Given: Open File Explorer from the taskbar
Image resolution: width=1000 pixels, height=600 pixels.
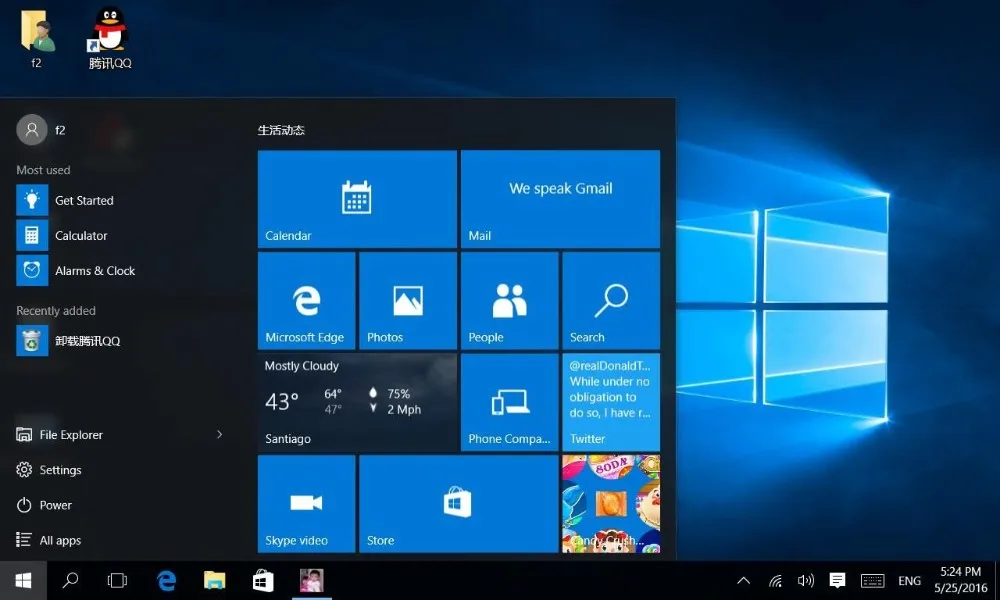Looking at the screenshot, I should pyautogui.click(x=214, y=580).
